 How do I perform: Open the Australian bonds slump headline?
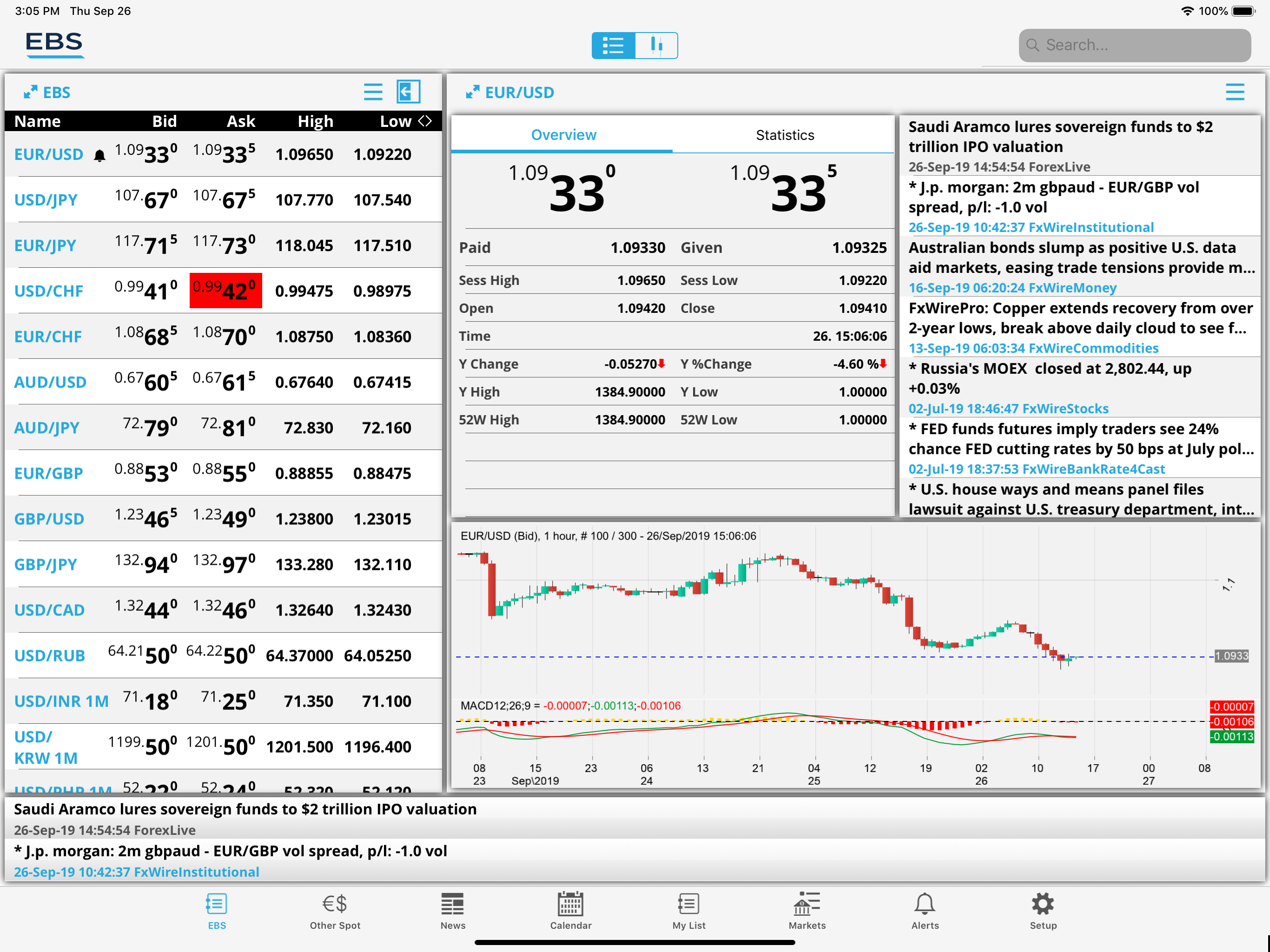(1080, 266)
